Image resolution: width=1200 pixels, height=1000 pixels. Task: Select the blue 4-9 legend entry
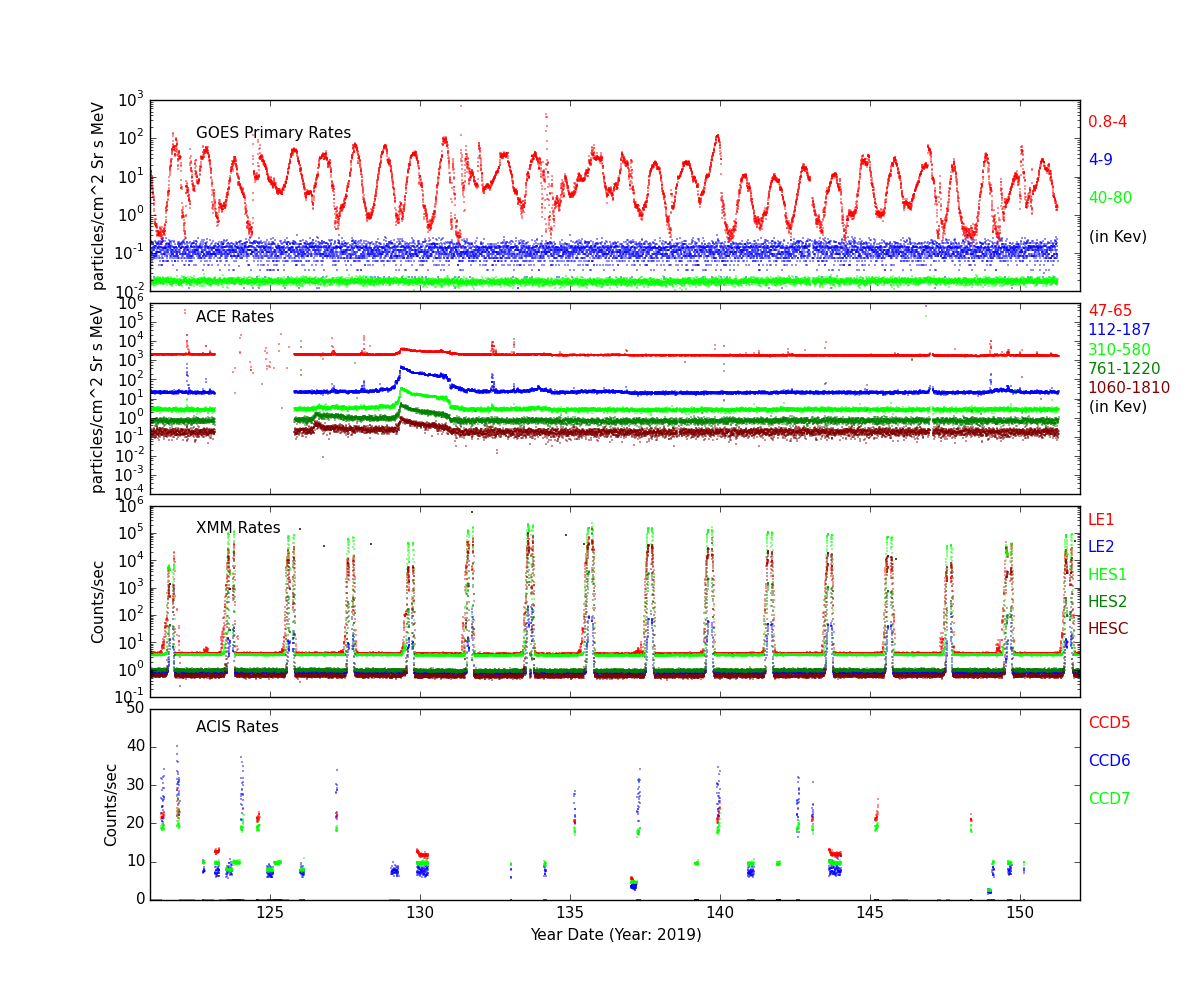click(1100, 160)
